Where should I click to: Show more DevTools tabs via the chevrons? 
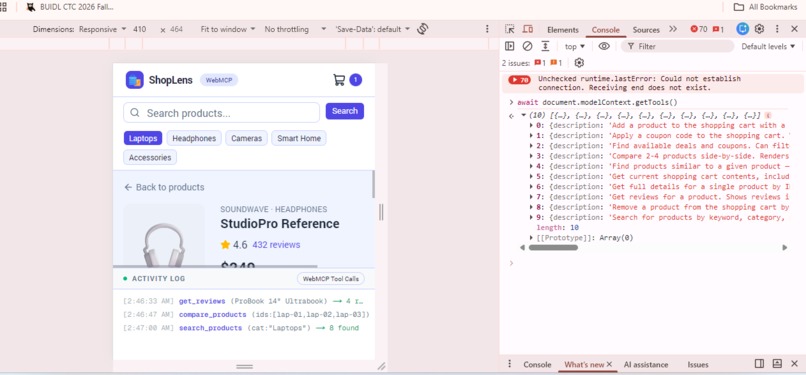point(673,29)
